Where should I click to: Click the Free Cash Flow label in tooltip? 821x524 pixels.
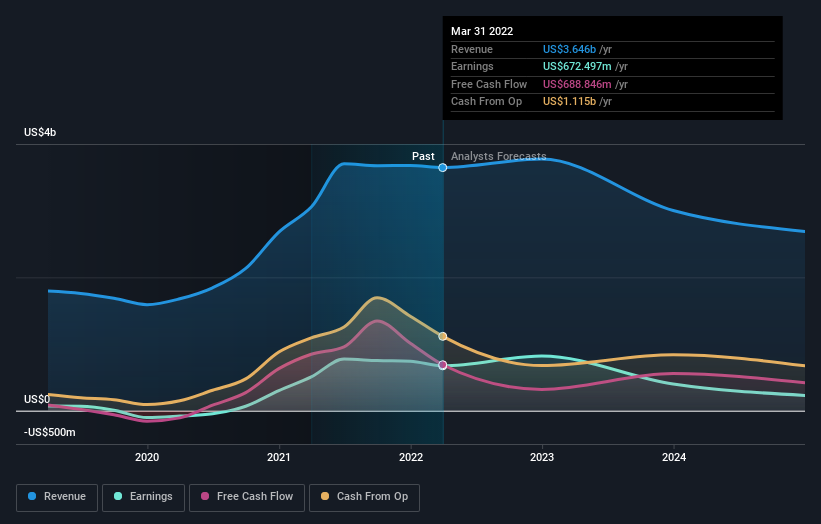pyautogui.click(x=489, y=84)
